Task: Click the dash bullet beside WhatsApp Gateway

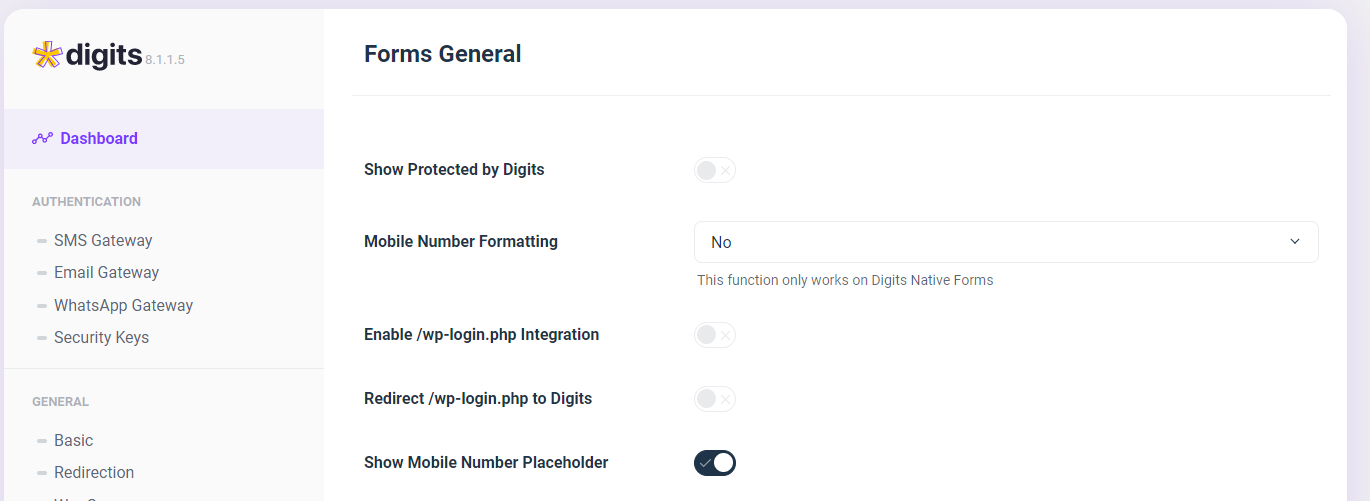Action: click(x=42, y=306)
